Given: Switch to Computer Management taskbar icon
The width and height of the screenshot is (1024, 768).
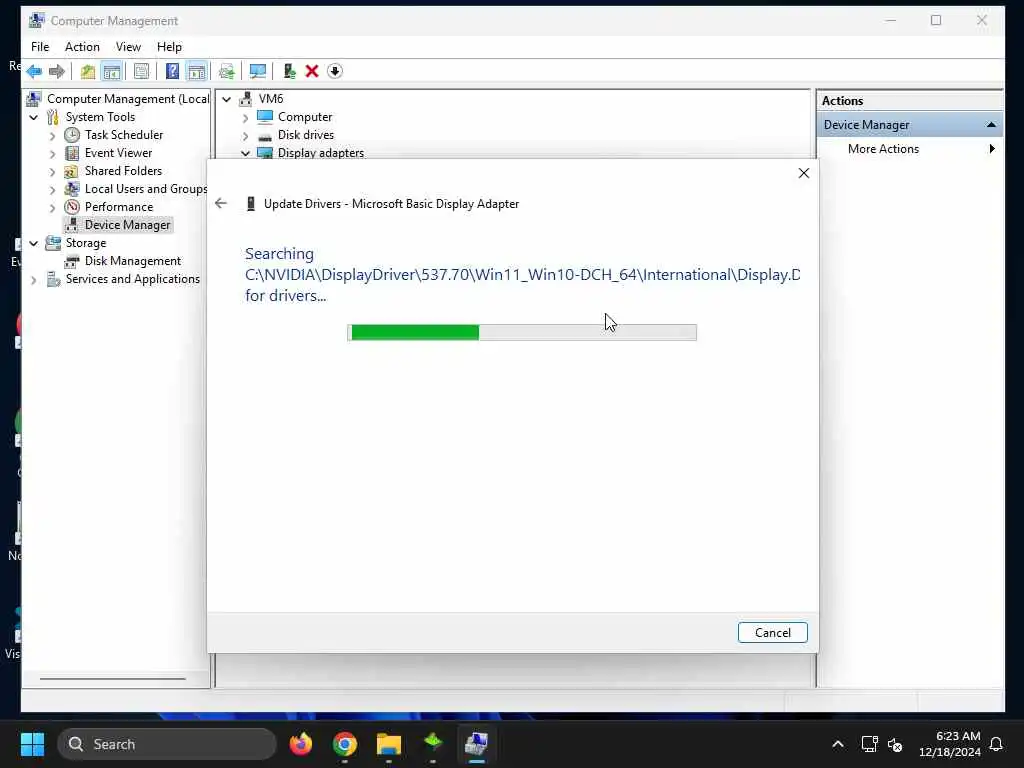Looking at the screenshot, I should pos(477,744).
